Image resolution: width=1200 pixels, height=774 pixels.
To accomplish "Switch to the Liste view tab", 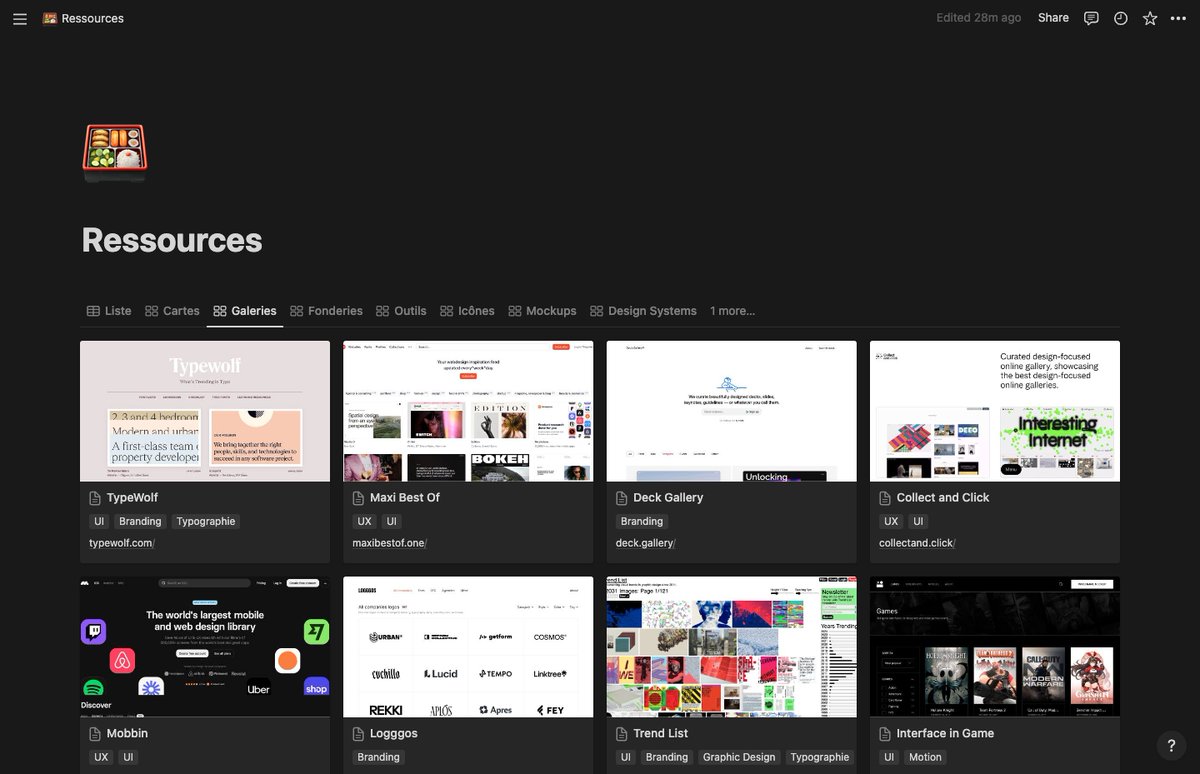I will tap(109, 311).
